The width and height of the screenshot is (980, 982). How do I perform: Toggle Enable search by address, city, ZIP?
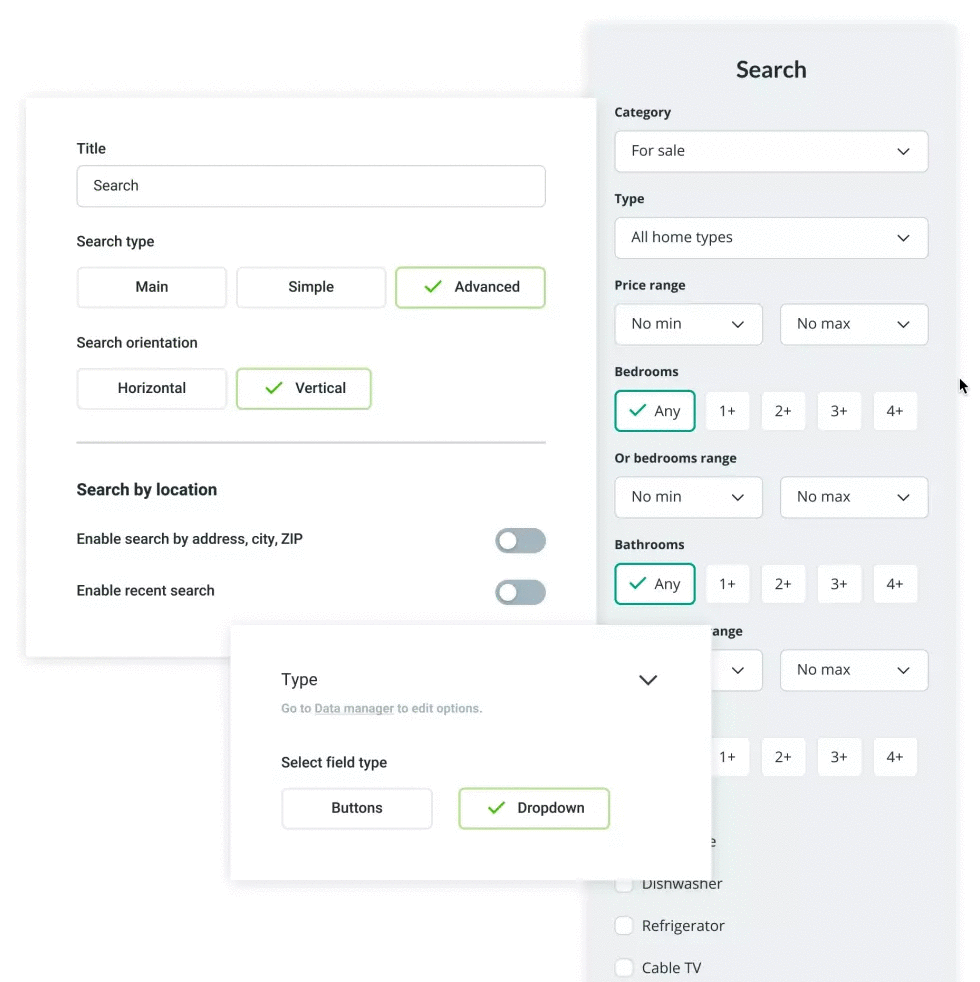point(520,541)
